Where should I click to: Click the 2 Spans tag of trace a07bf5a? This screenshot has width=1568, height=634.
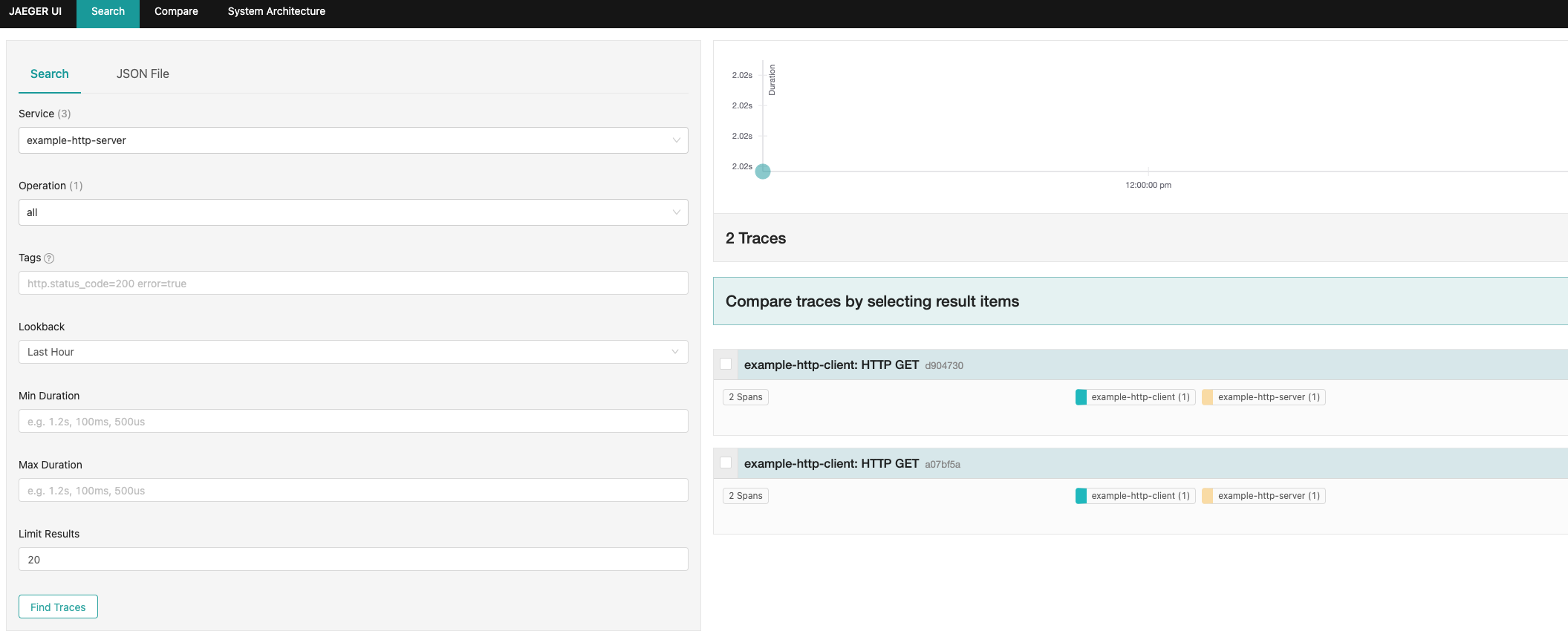746,496
